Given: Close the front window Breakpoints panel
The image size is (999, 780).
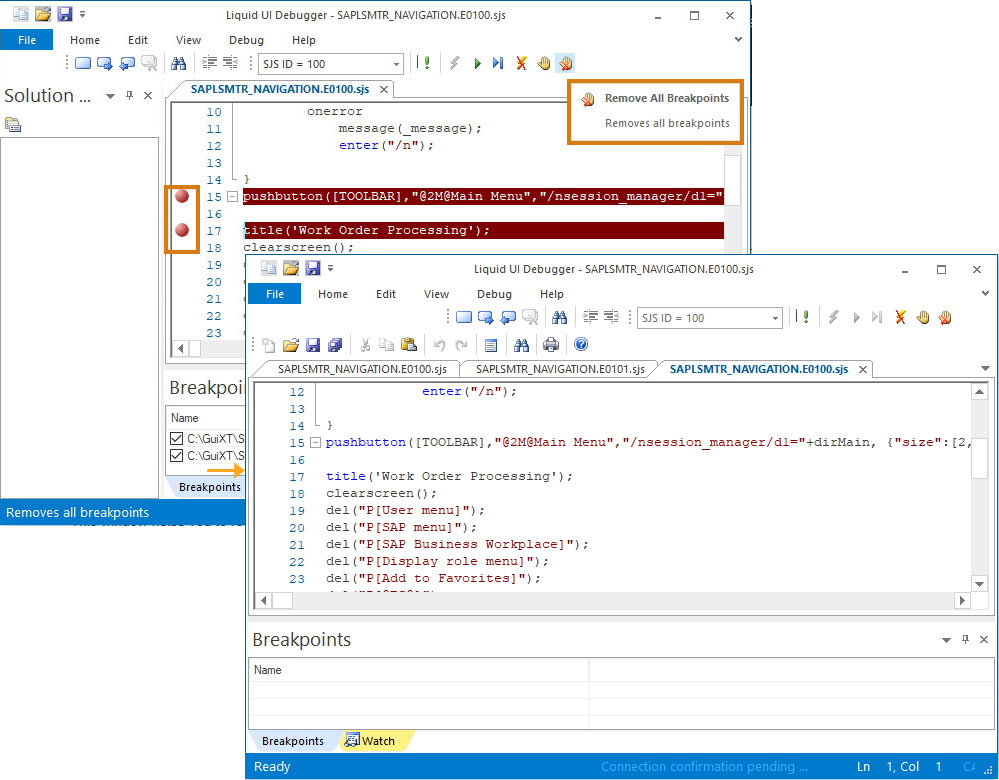Looking at the screenshot, I should [x=984, y=639].
